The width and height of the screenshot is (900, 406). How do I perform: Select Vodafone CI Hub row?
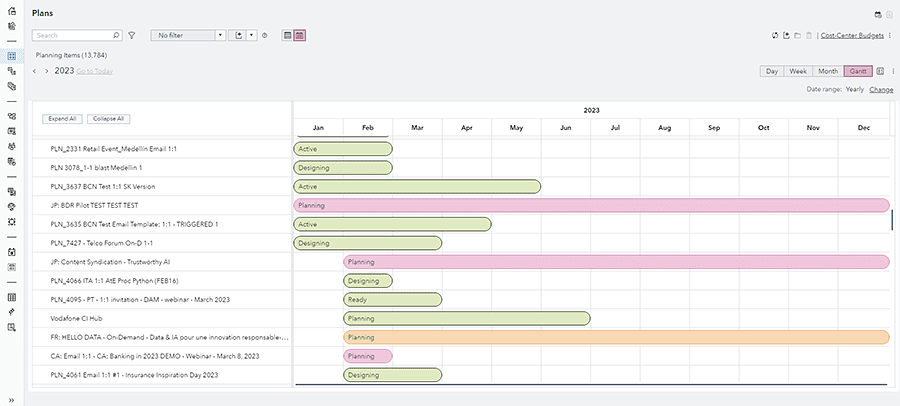point(162,318)
